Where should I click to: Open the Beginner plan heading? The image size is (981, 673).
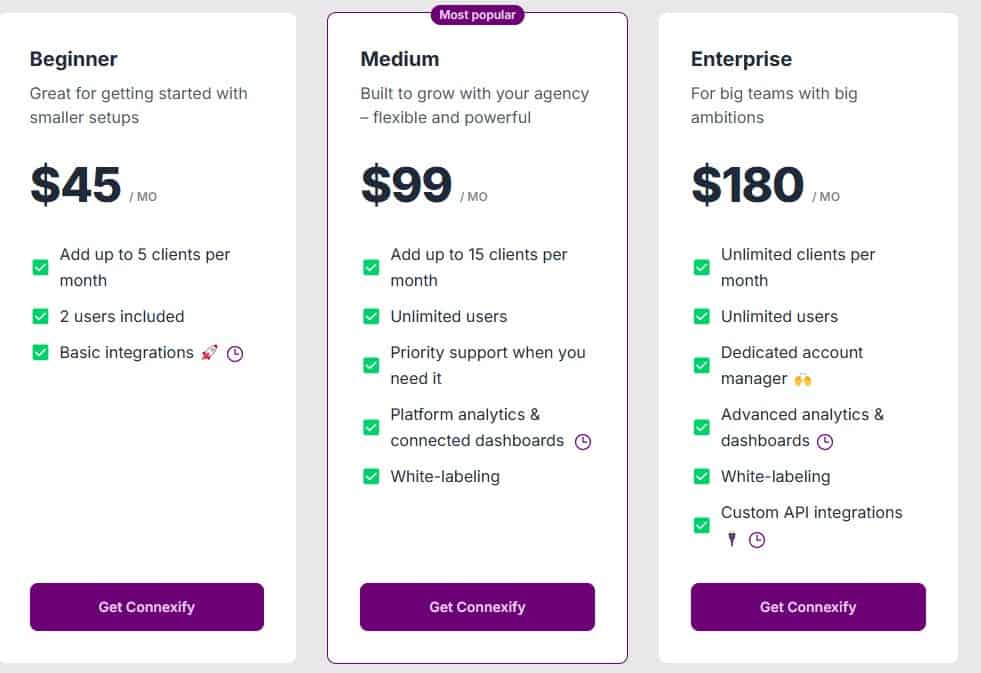(73, 59)
